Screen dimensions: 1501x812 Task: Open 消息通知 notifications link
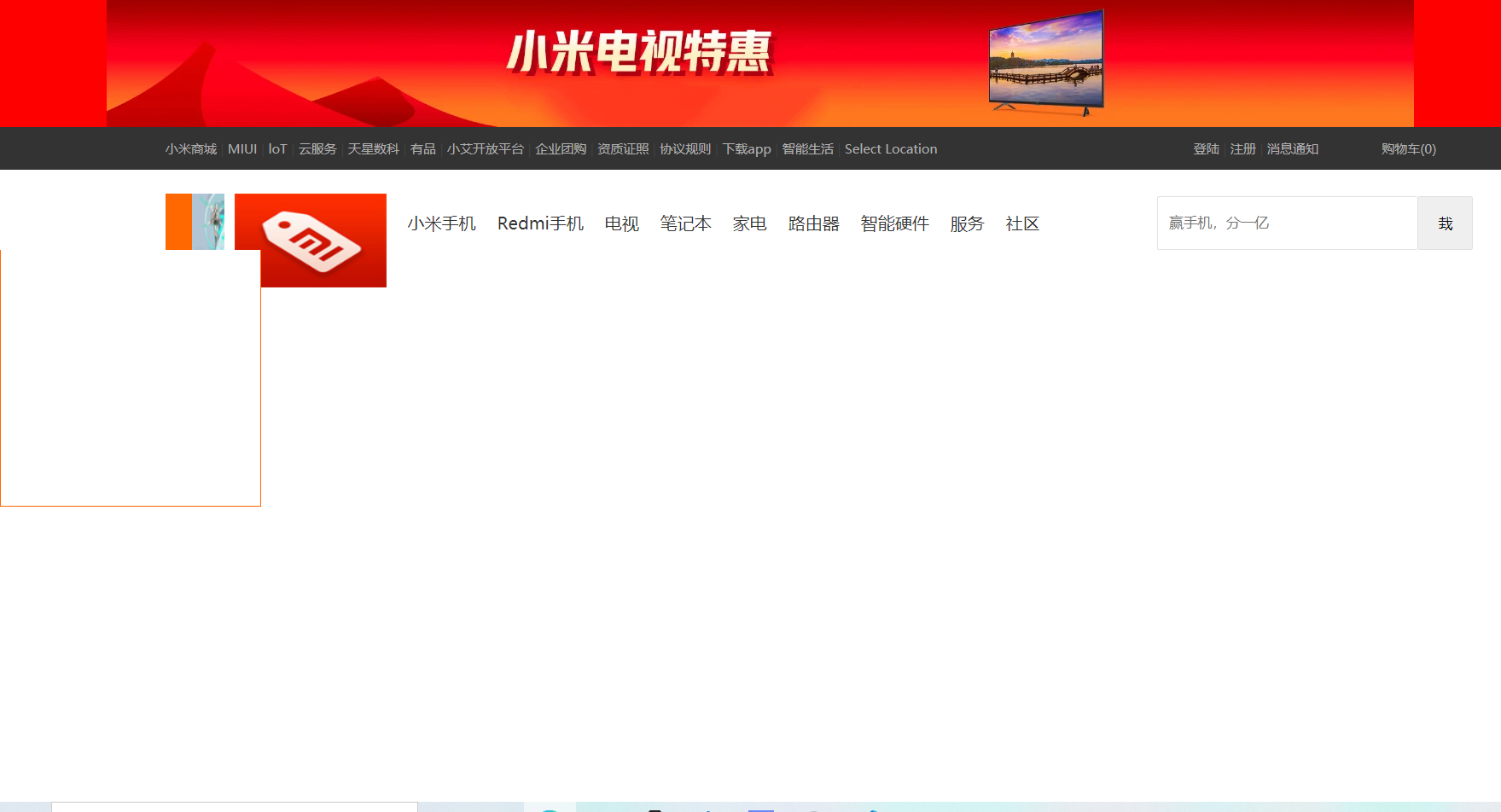coord(1293,149)
